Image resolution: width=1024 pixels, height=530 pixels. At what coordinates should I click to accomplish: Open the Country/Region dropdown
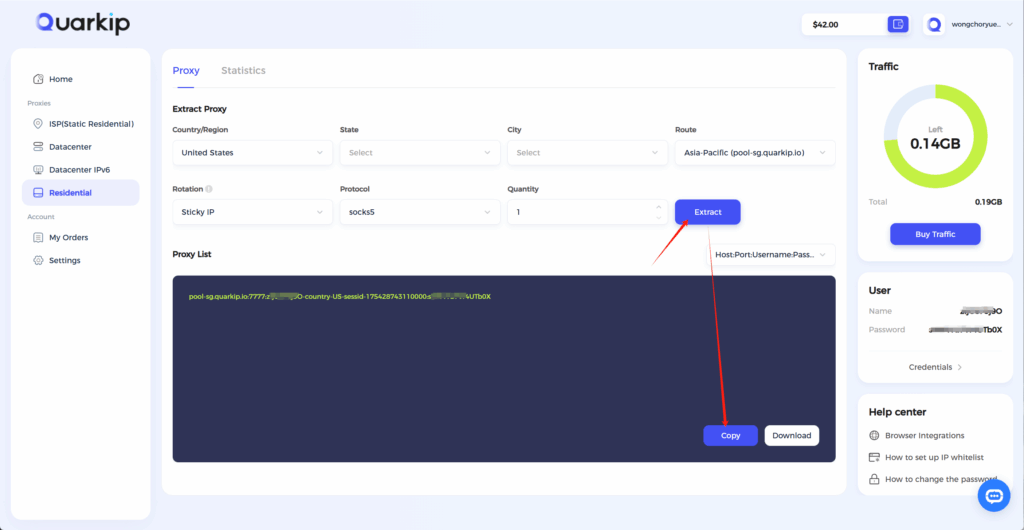pyautogui.click(x=252, y=153)
